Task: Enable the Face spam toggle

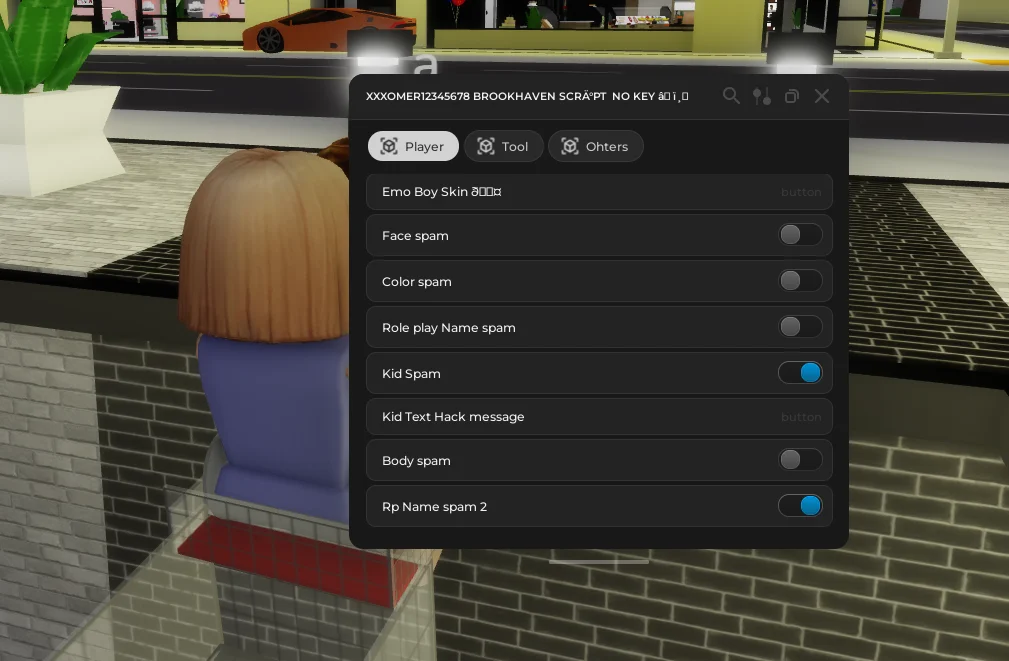Action: (800, 235)
